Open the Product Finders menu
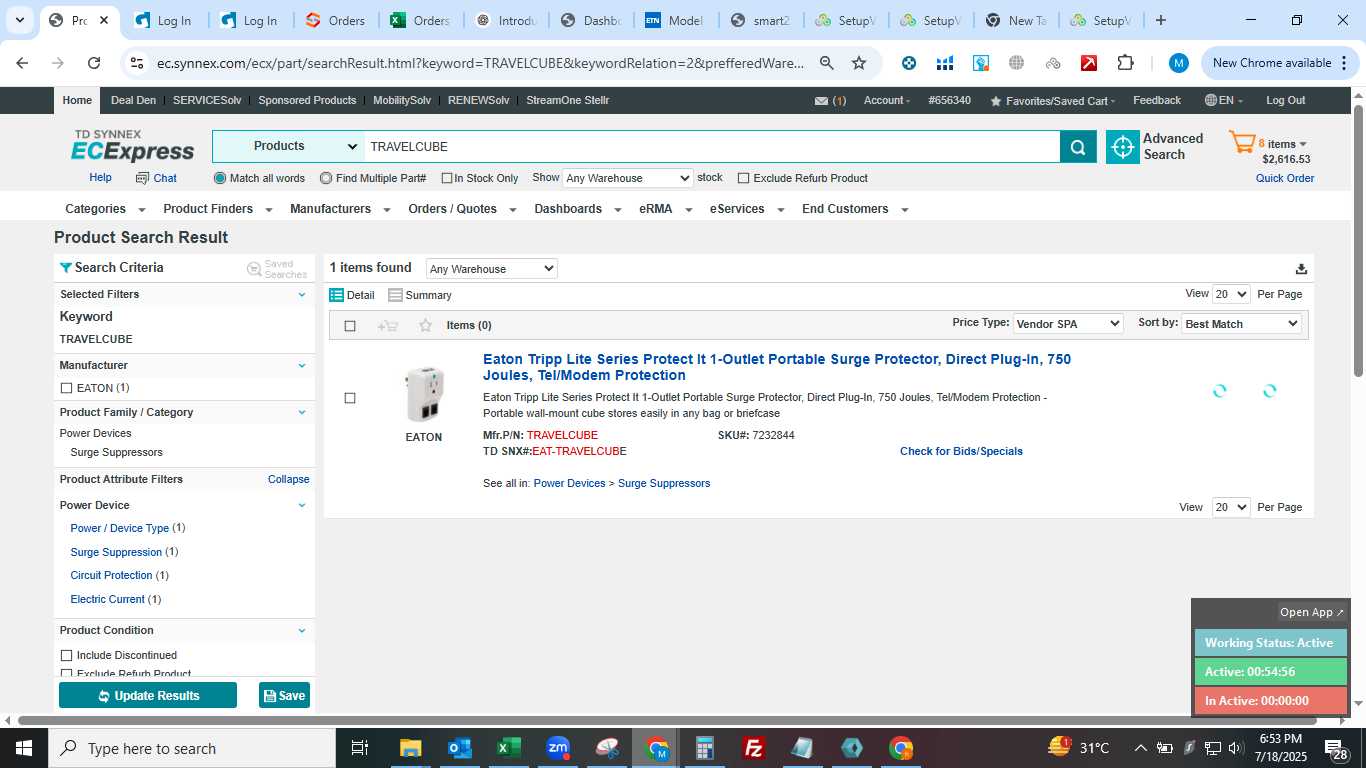 pyautogui.click(x=218, y=209)
